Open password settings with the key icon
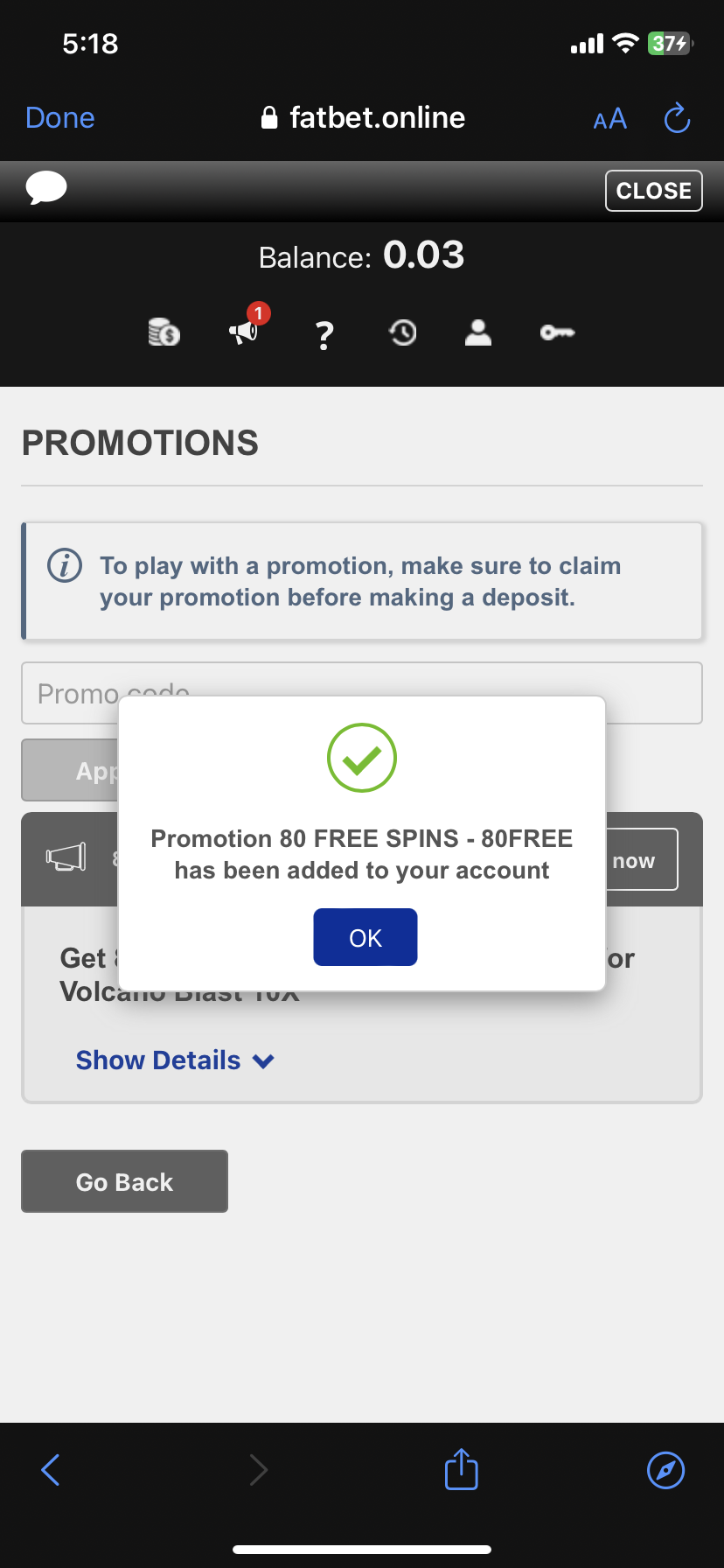Image resolution: width=724 pixels, height=1568 pixels. click(556, 332)
